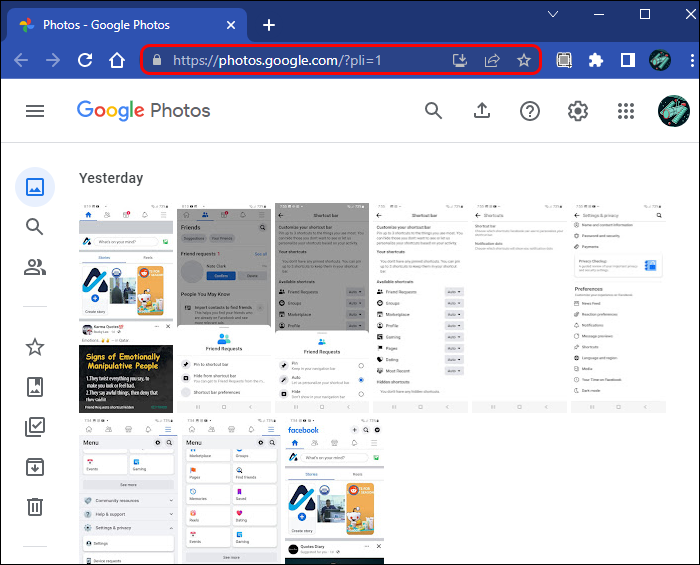Screen dimensions: 700x565
Task: Click the Google Photos logo
Action: [x=143, y=111]
